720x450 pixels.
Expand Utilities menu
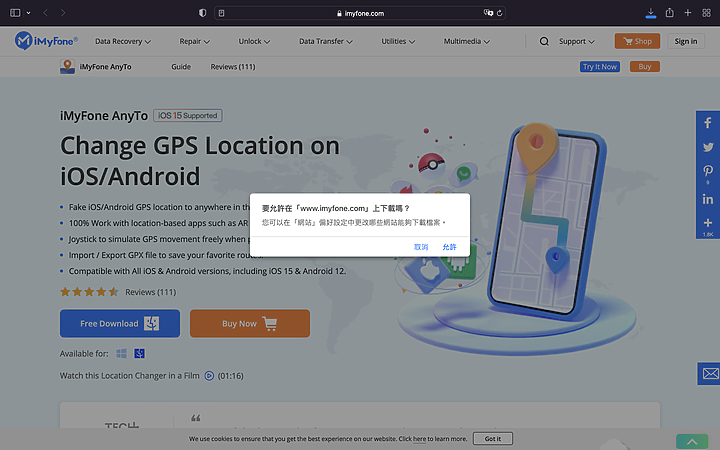(x=398, y=41)
